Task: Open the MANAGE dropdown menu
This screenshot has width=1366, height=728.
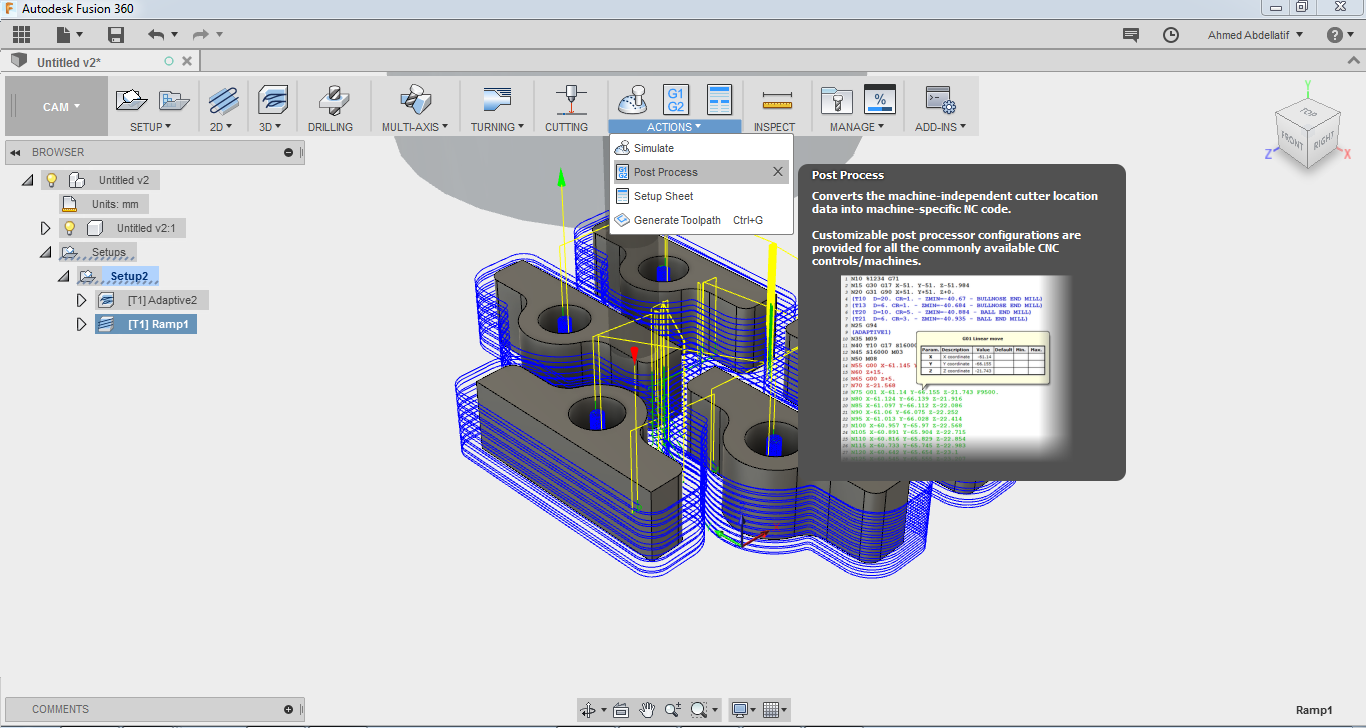Action: tap(857, 127)
